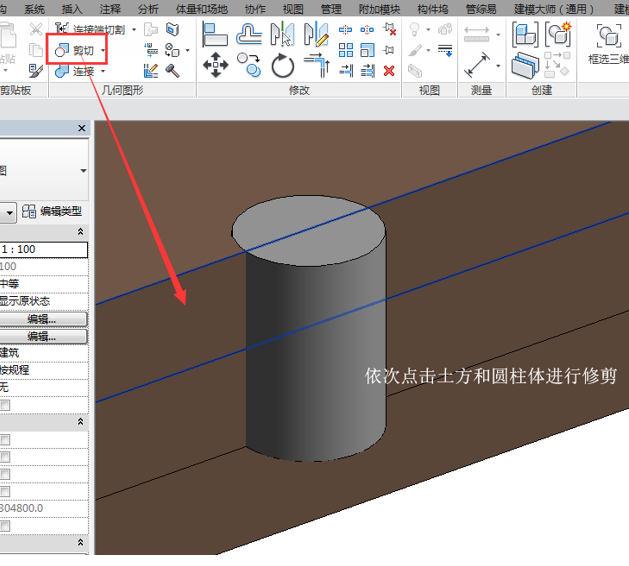Close the Properties palette
Image resolution: width=629 pixels, height=566 pixels.
pos(82,128)
